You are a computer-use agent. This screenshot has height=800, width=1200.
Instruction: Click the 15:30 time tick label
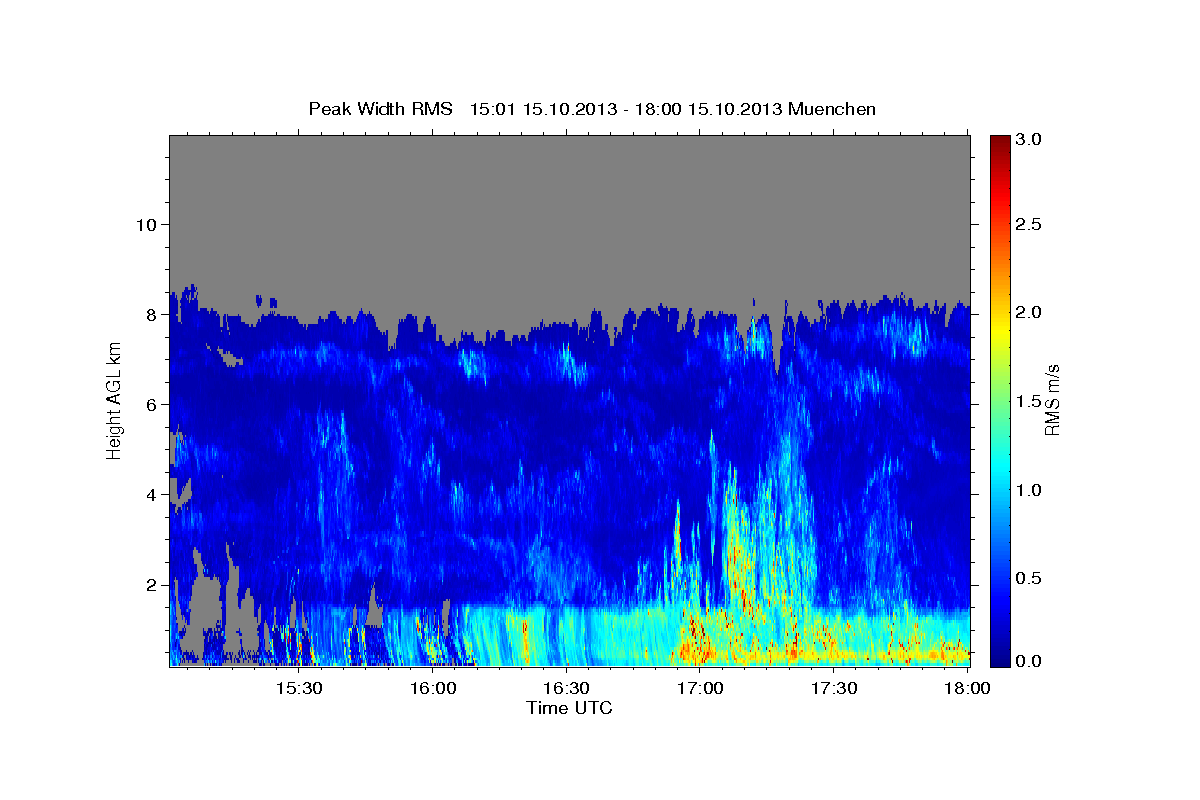298,688
